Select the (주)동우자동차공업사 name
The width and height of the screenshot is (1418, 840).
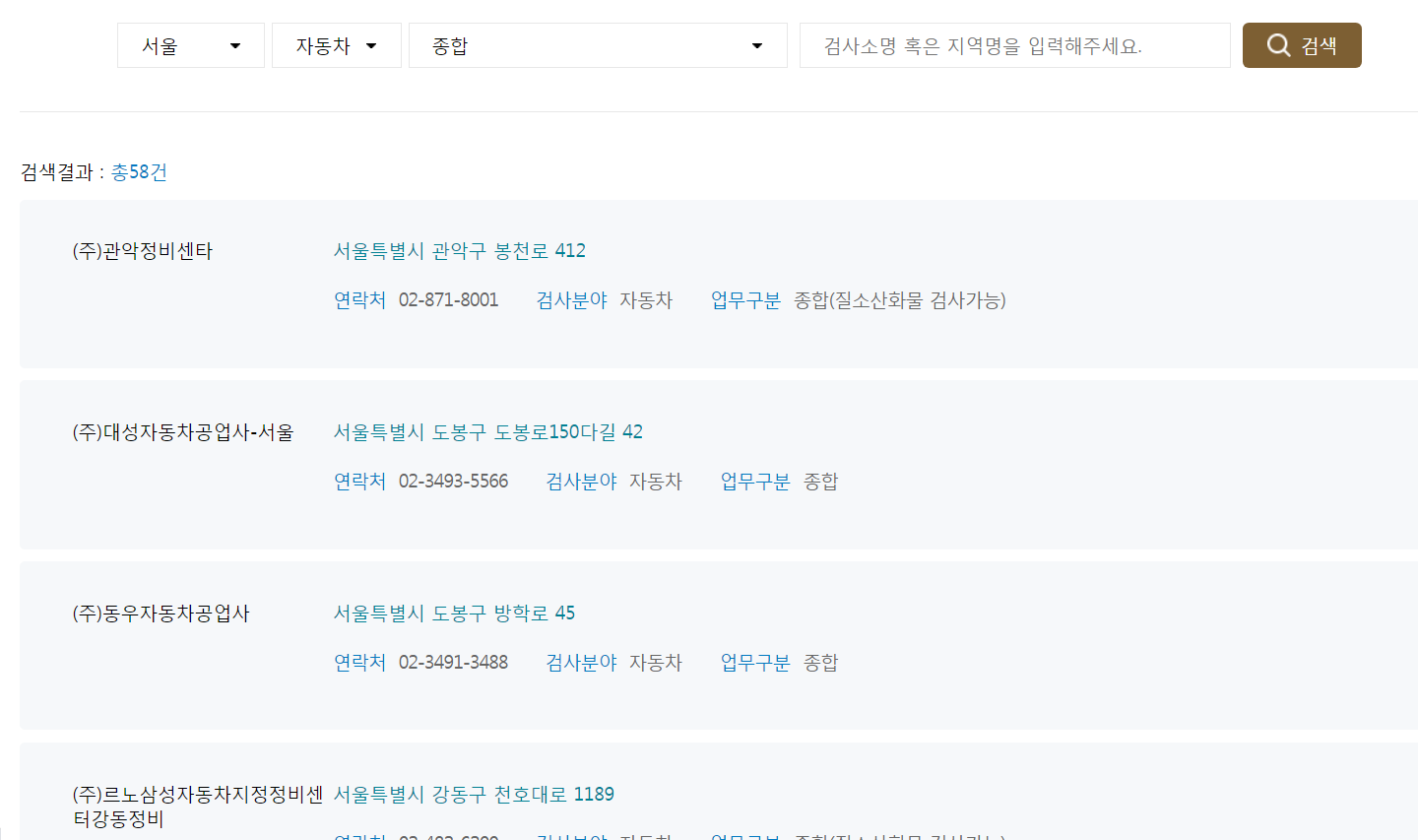tap(161, 614)
